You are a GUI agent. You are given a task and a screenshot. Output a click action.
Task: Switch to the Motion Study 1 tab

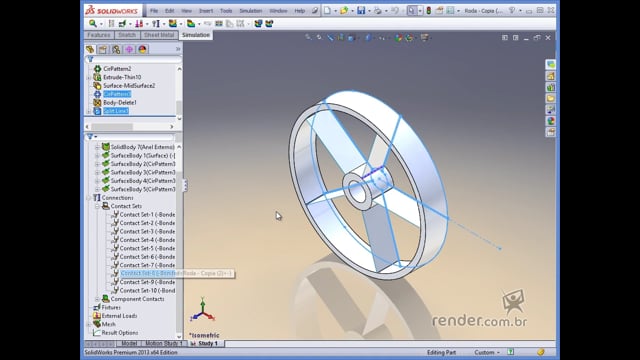(164, 344)
